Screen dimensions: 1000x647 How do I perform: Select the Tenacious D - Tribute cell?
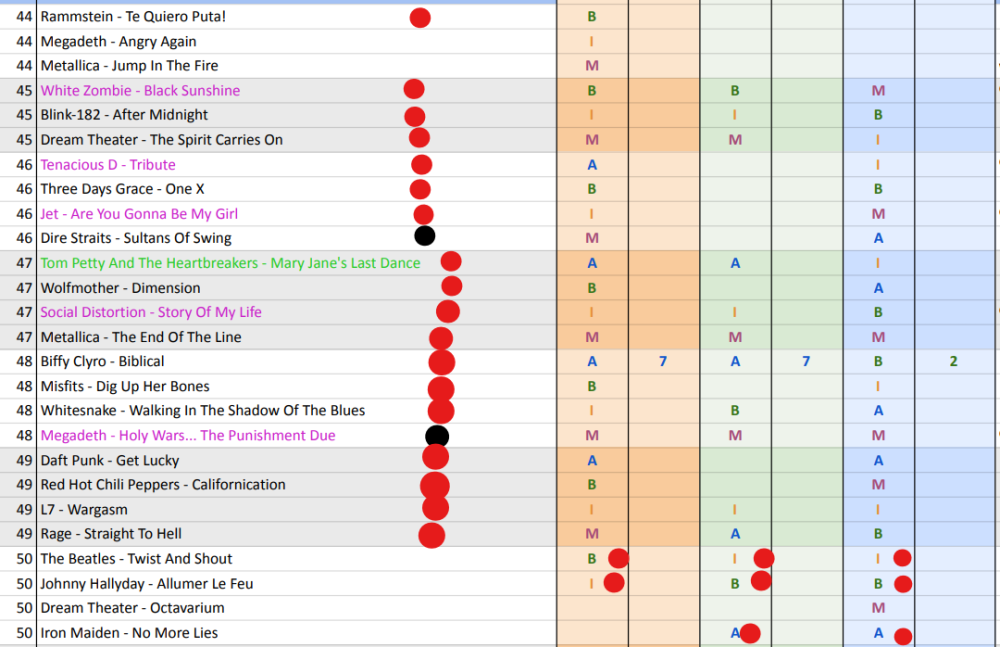(x=108, y=165)
